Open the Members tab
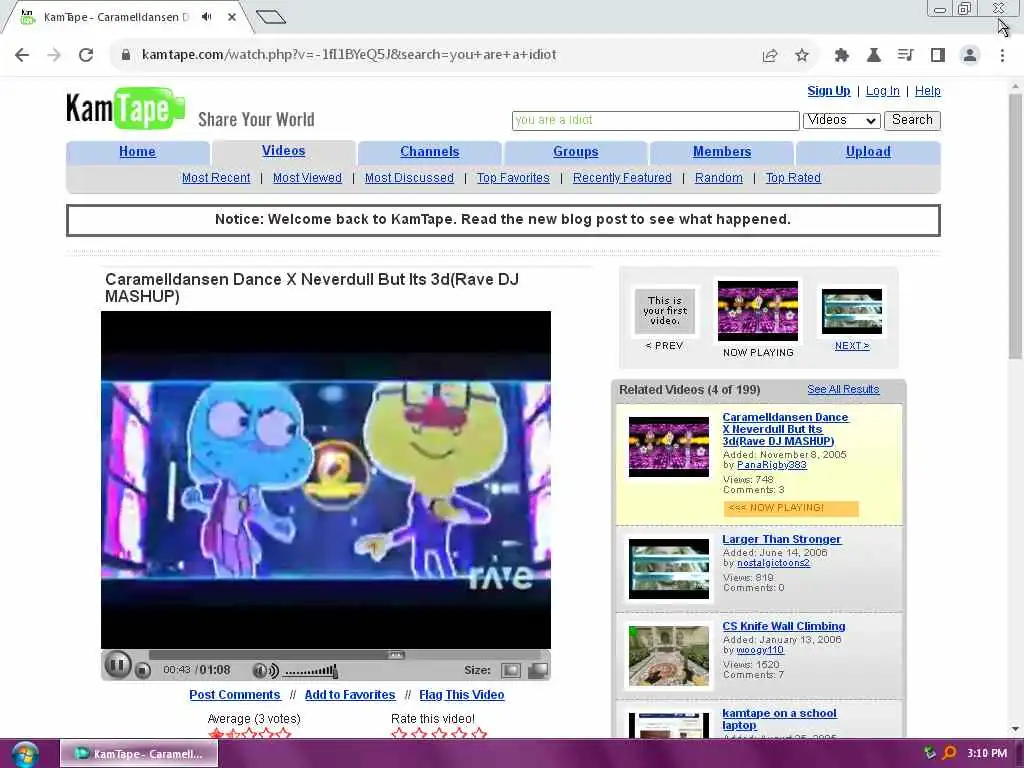Screen dimensions: 1024x768 722,152
